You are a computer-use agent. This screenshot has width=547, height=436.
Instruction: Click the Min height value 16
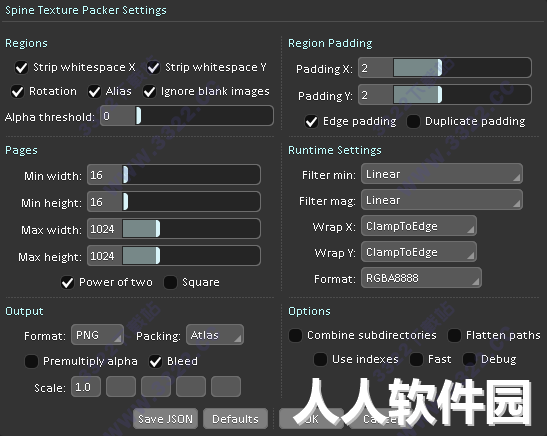point(105,202)
